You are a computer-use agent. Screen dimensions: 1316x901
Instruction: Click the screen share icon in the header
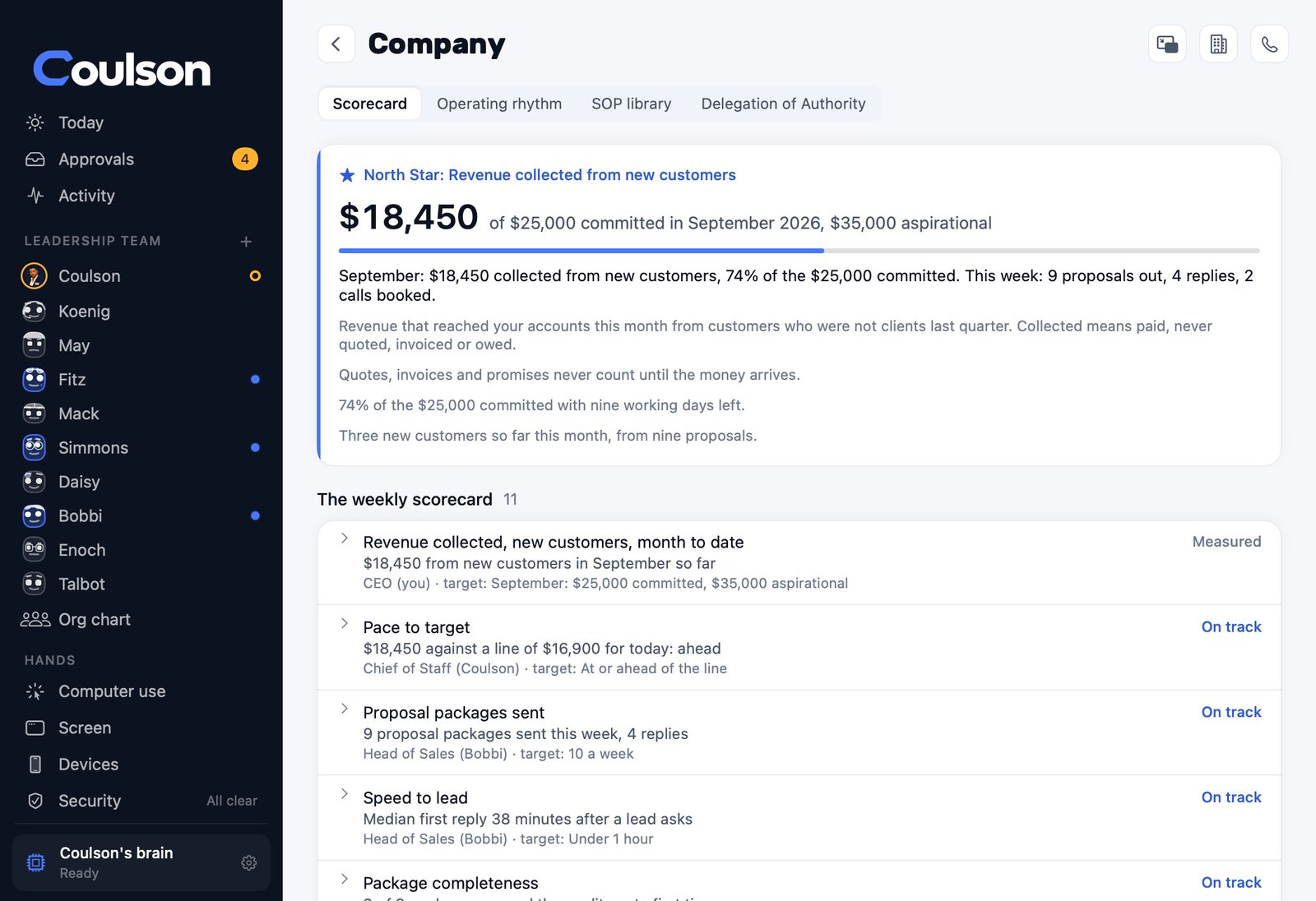pyautogui.click(x=1167, y=44)
